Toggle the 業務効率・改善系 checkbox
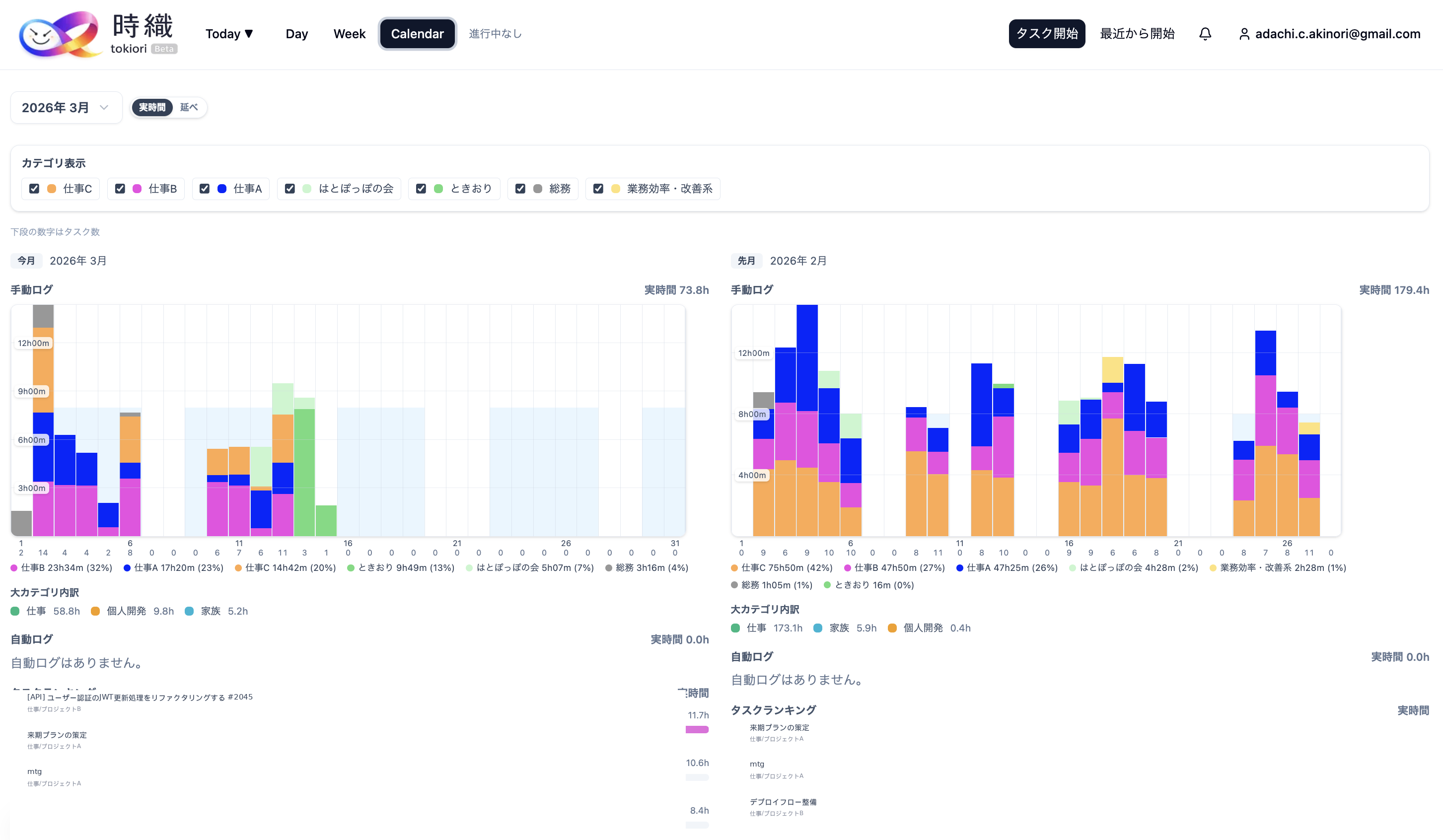 (x=598, y=189)
